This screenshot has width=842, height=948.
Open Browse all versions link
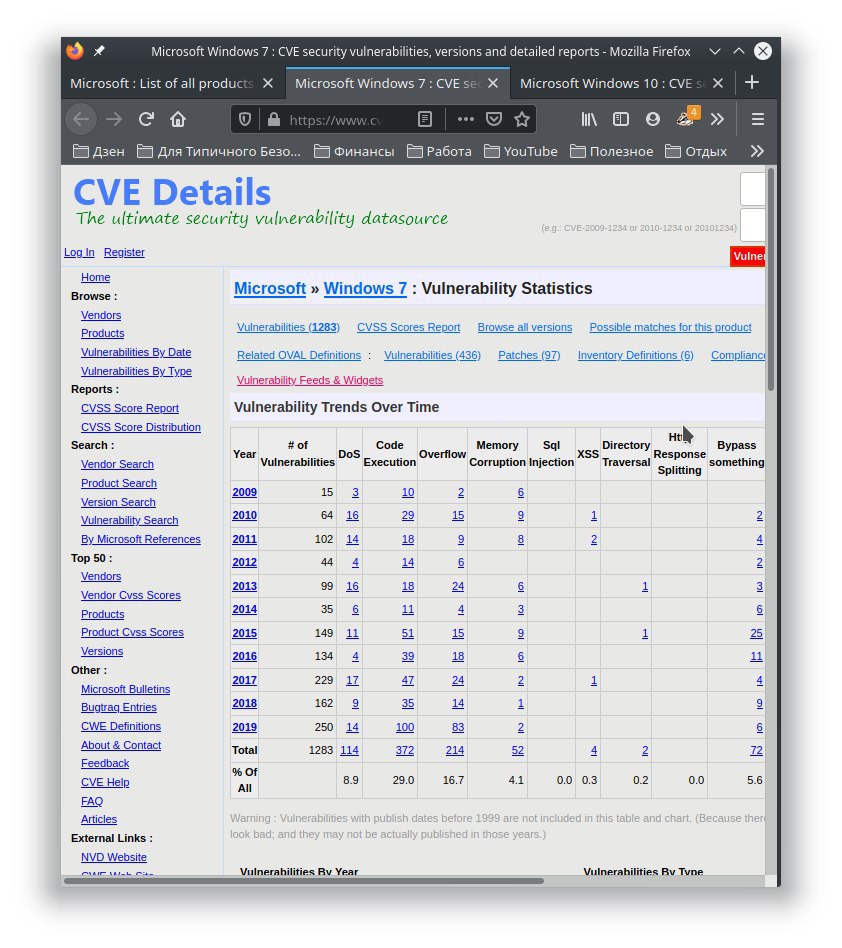click(x=525, y=327)
